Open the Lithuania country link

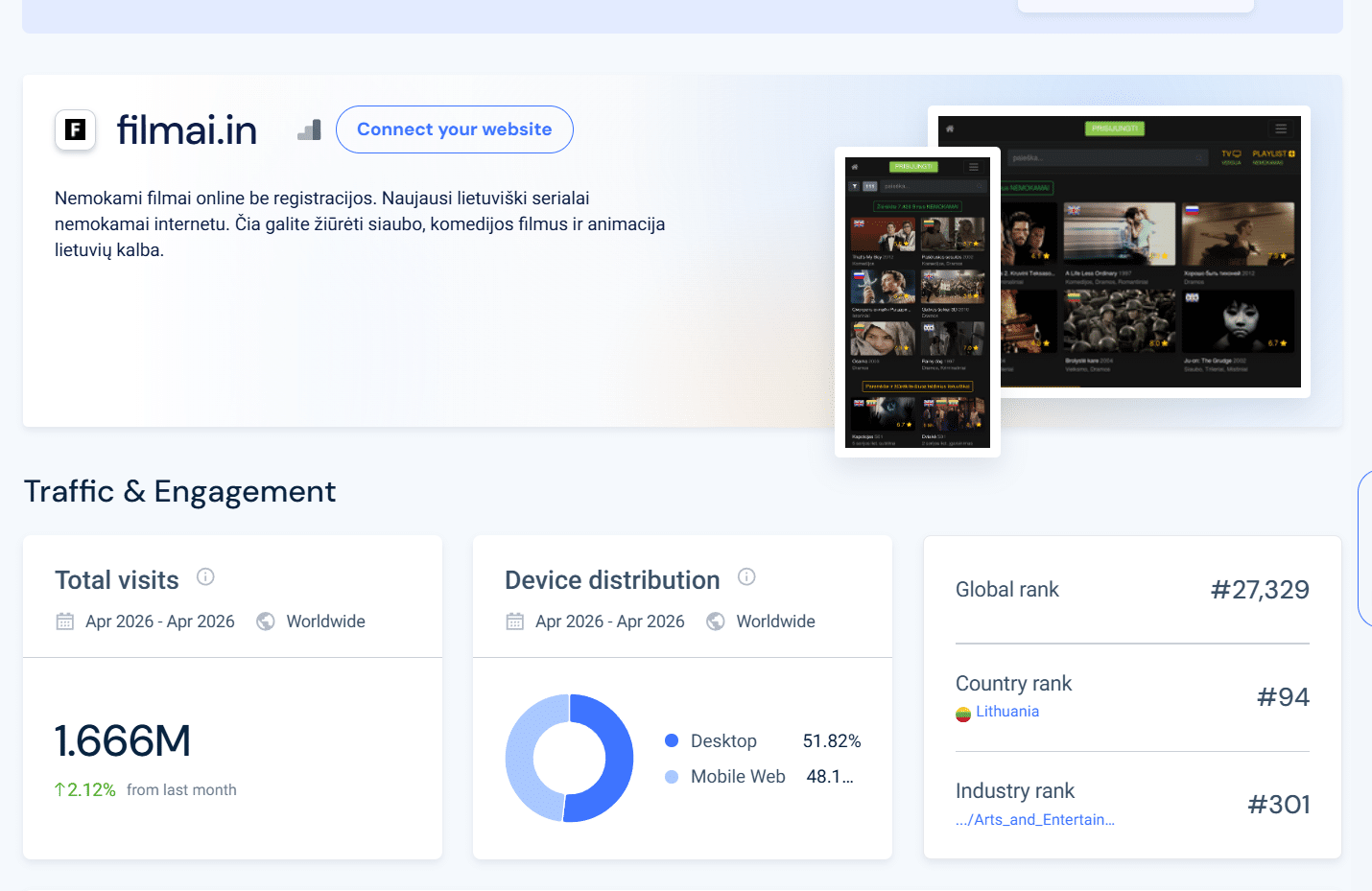pos(1007,712)
